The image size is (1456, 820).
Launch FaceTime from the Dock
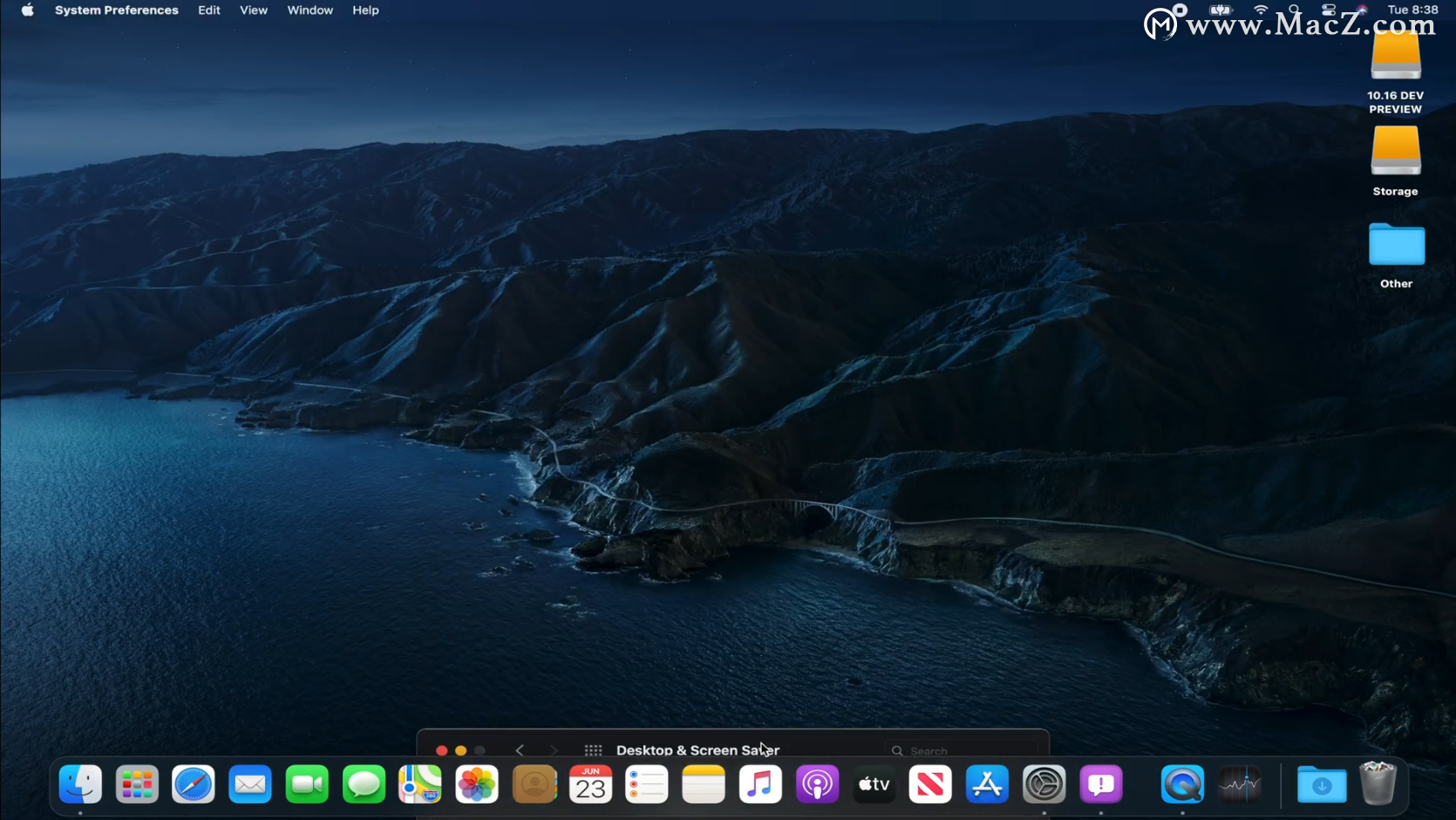(x=307, y=784)
